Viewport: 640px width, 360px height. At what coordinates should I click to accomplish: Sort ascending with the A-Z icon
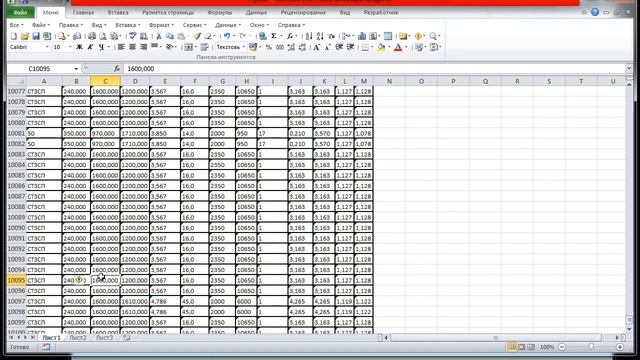309,36
